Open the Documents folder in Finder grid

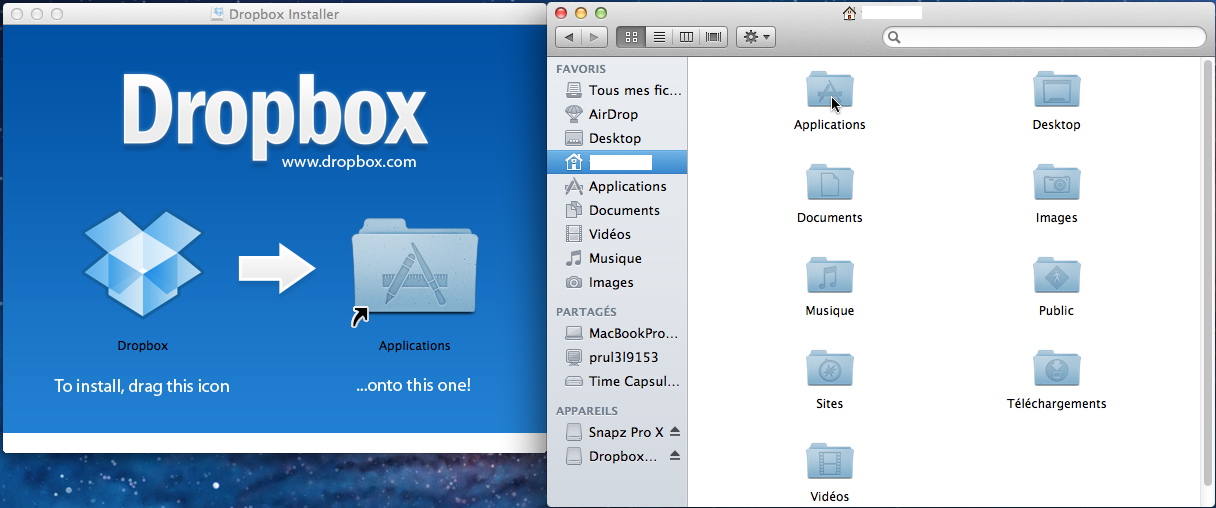pos(829,183)
